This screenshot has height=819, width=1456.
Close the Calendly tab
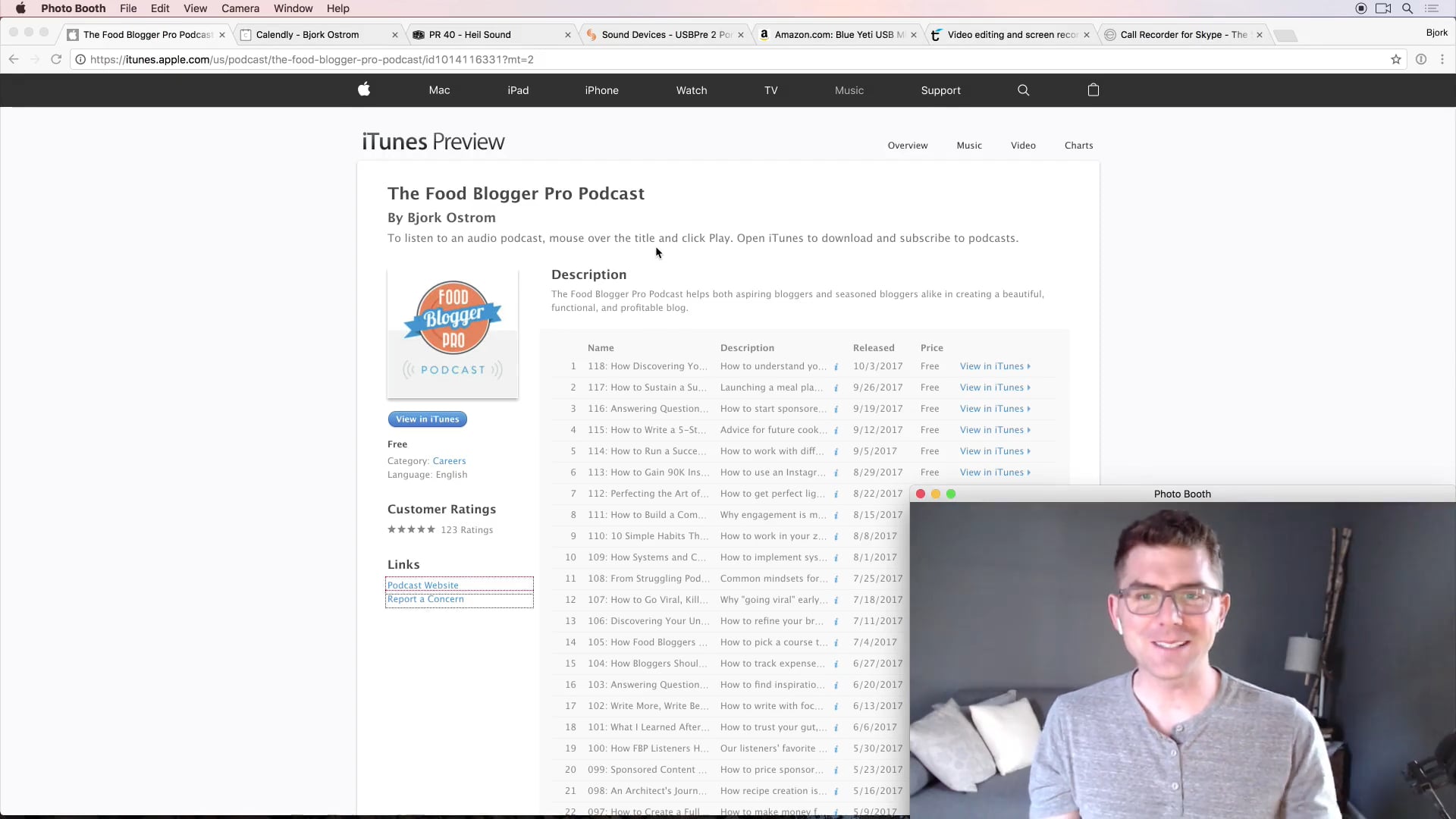pyautogui.click(x=394, y=35)
